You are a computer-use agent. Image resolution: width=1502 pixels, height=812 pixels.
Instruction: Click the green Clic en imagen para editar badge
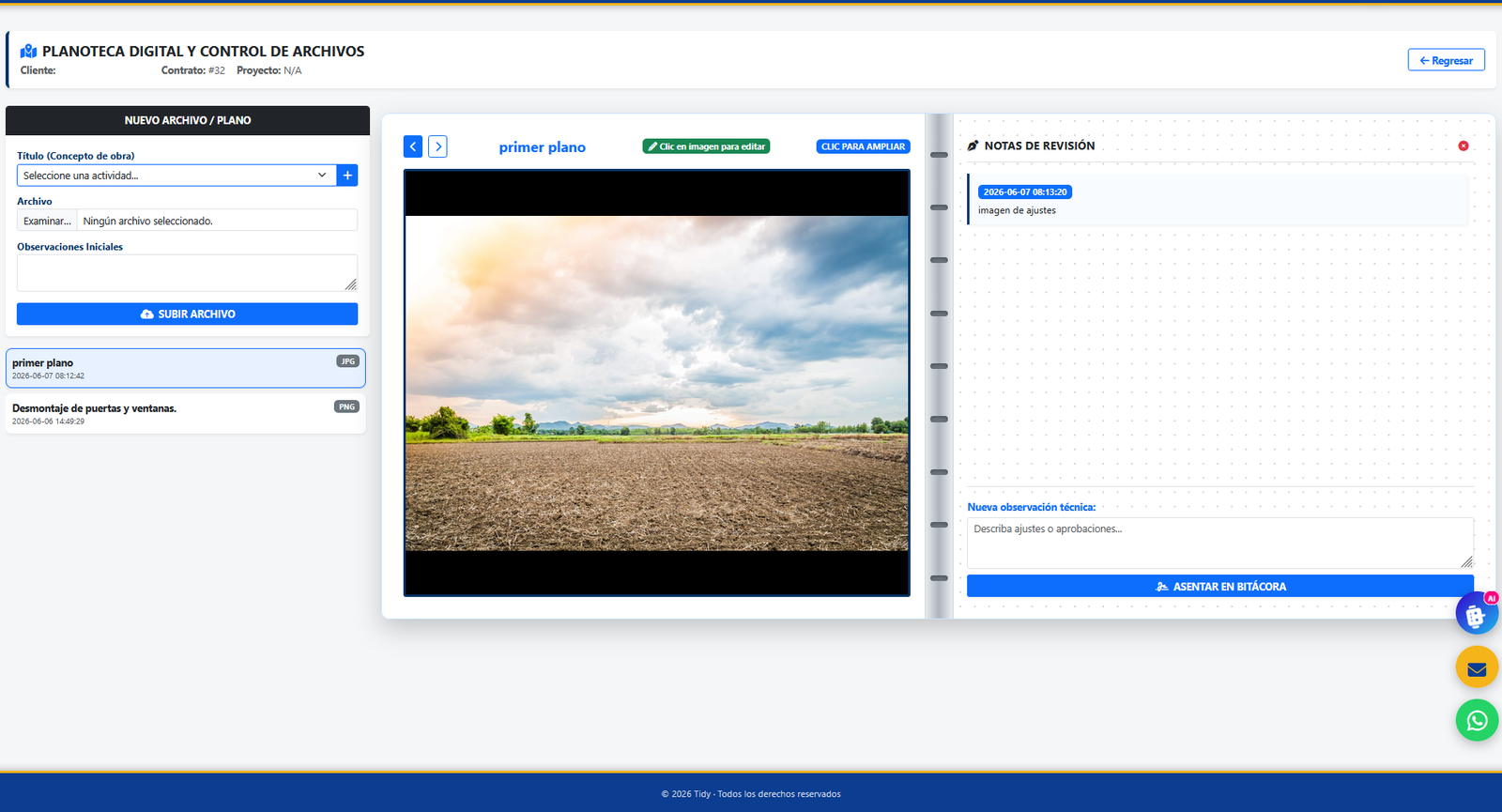706,146
